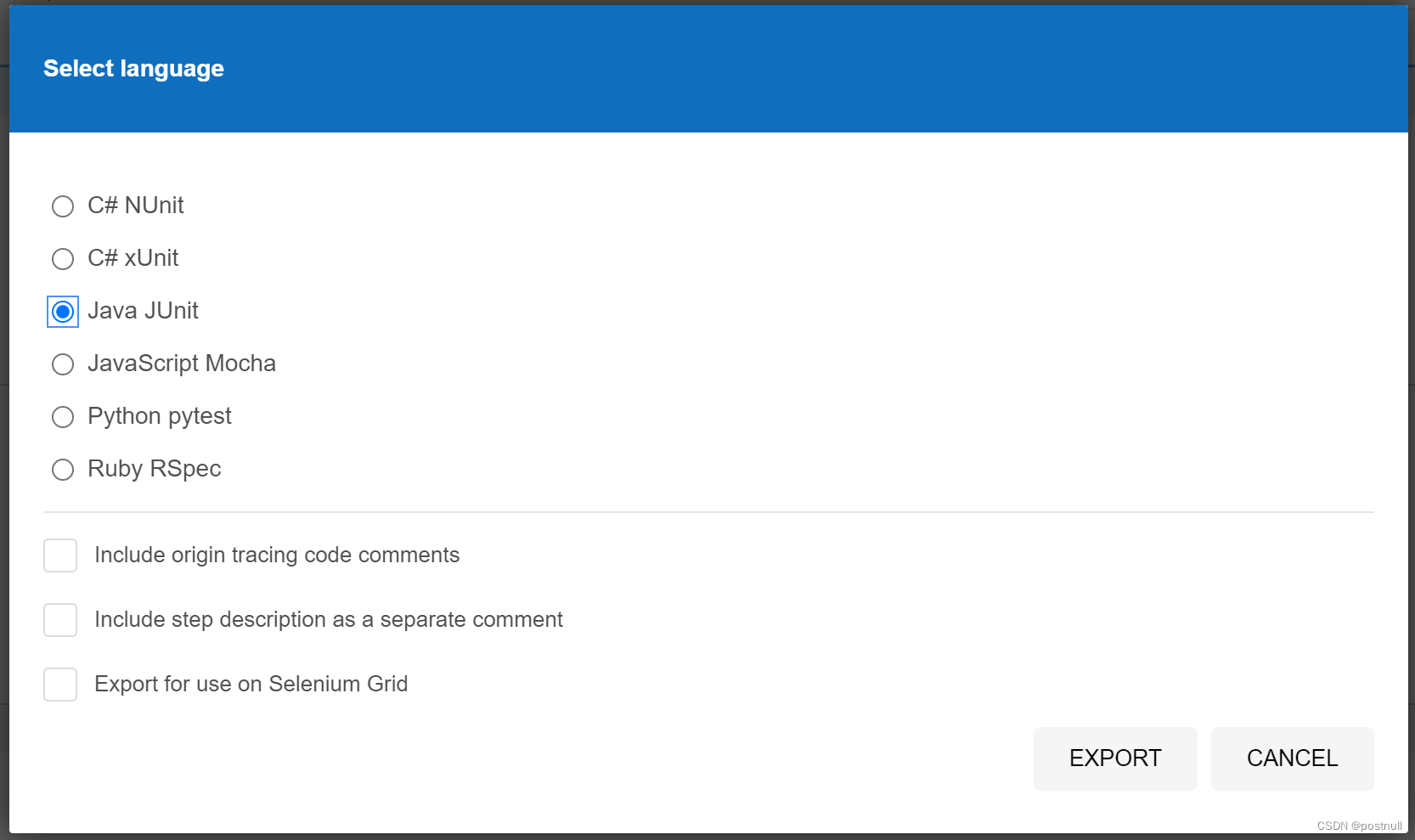The height and width of the screenshot is (840, 1415).
Task: Pick the Python pytest radio button
Action: 63,417
